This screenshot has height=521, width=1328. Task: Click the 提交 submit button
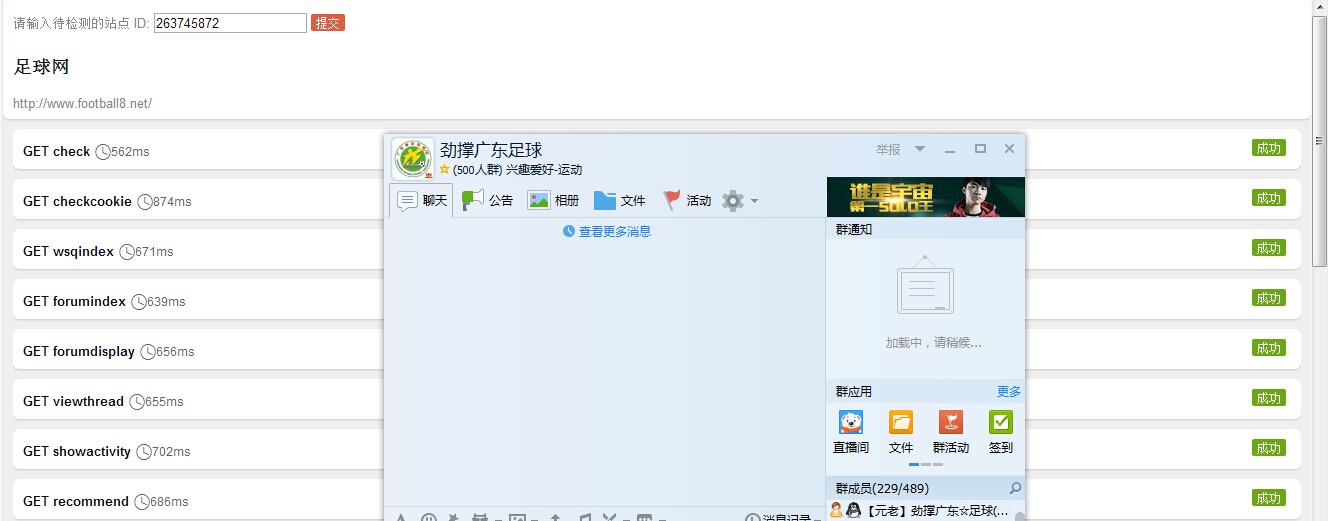327,23
